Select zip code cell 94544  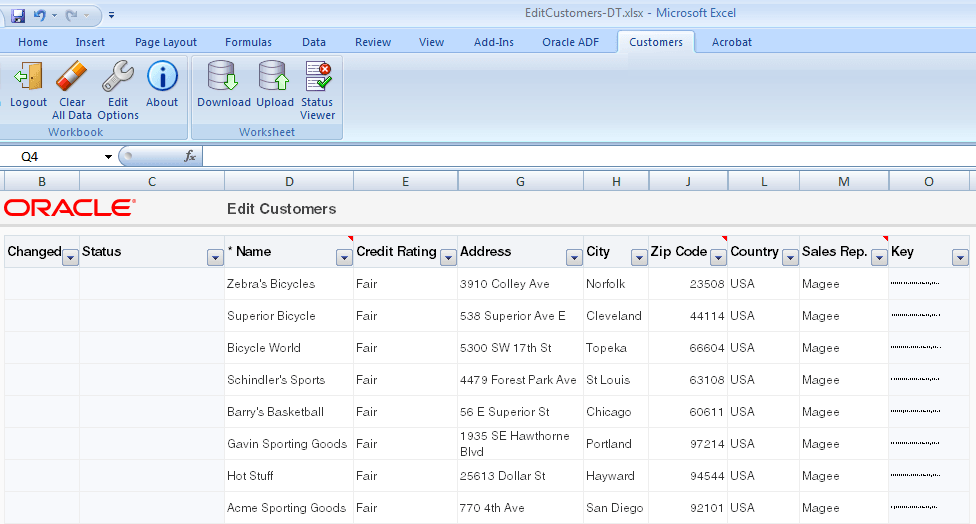click(x=688, y=476)
